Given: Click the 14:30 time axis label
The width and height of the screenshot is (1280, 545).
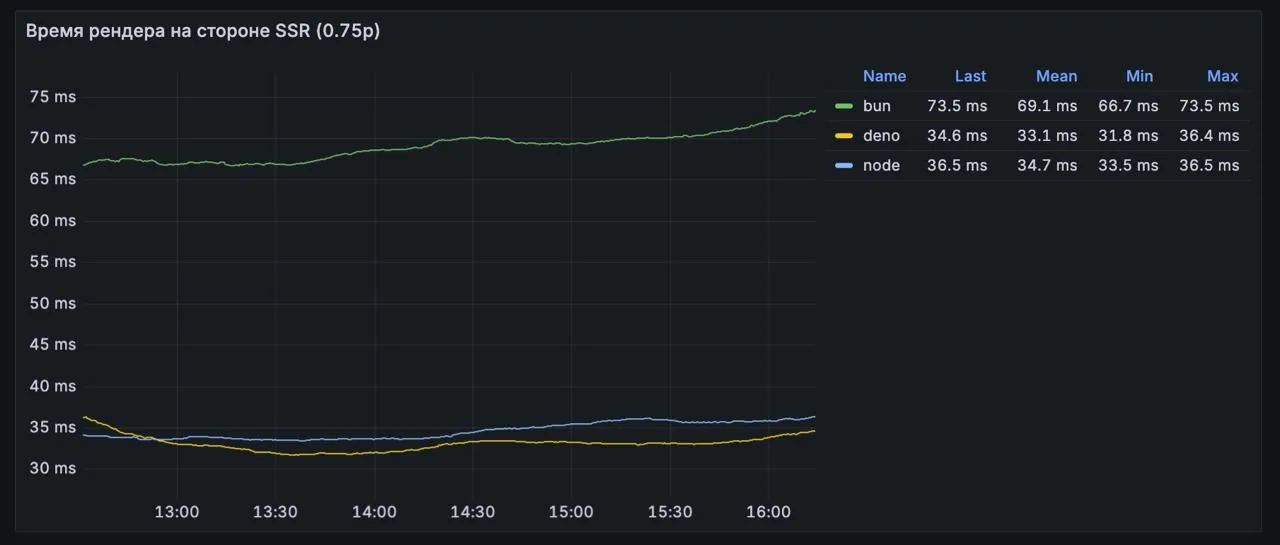Looking at the screenshot, I should (x=472, y=512).
